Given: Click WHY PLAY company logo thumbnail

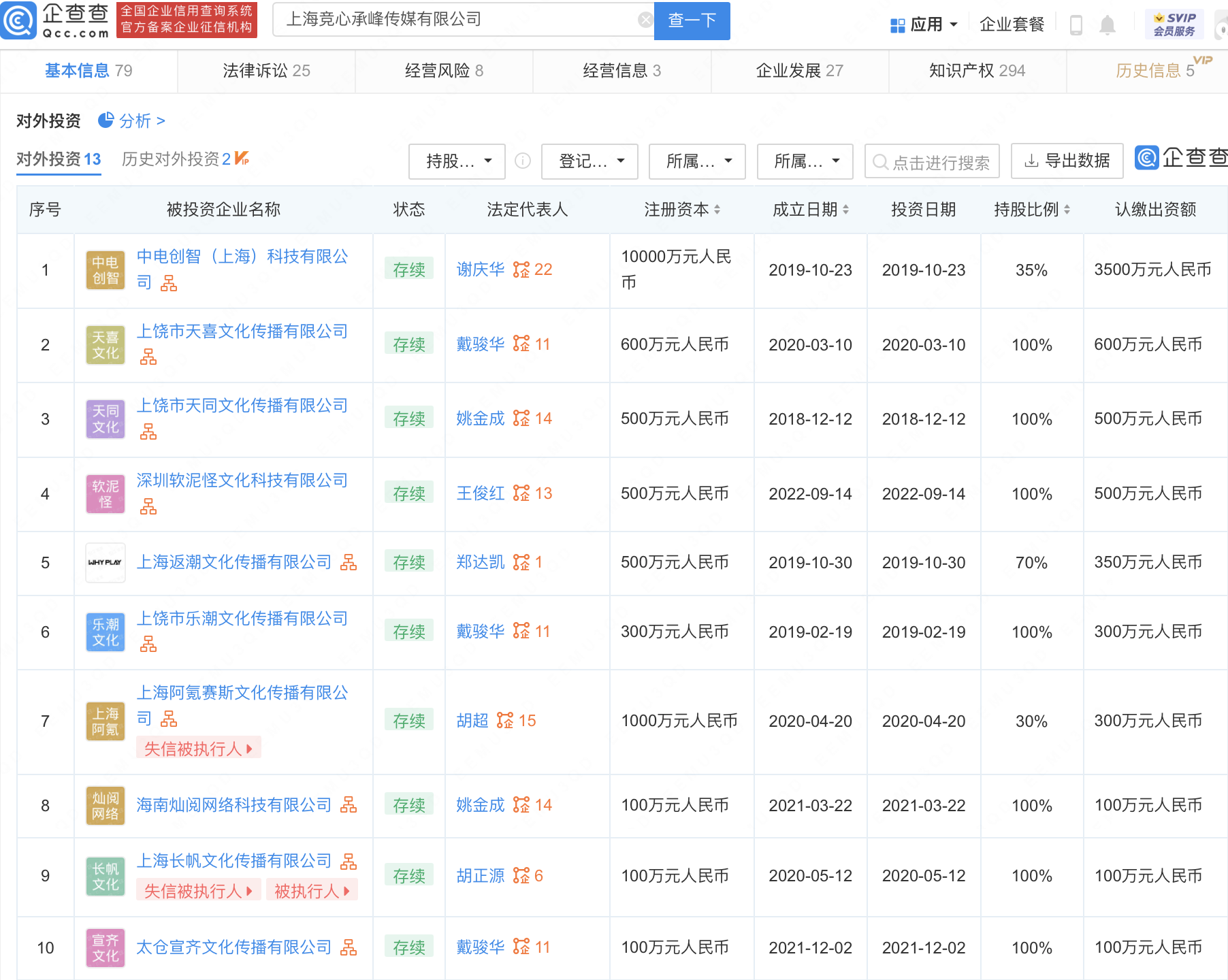Looking at the screenshot, I should (106, 563).
